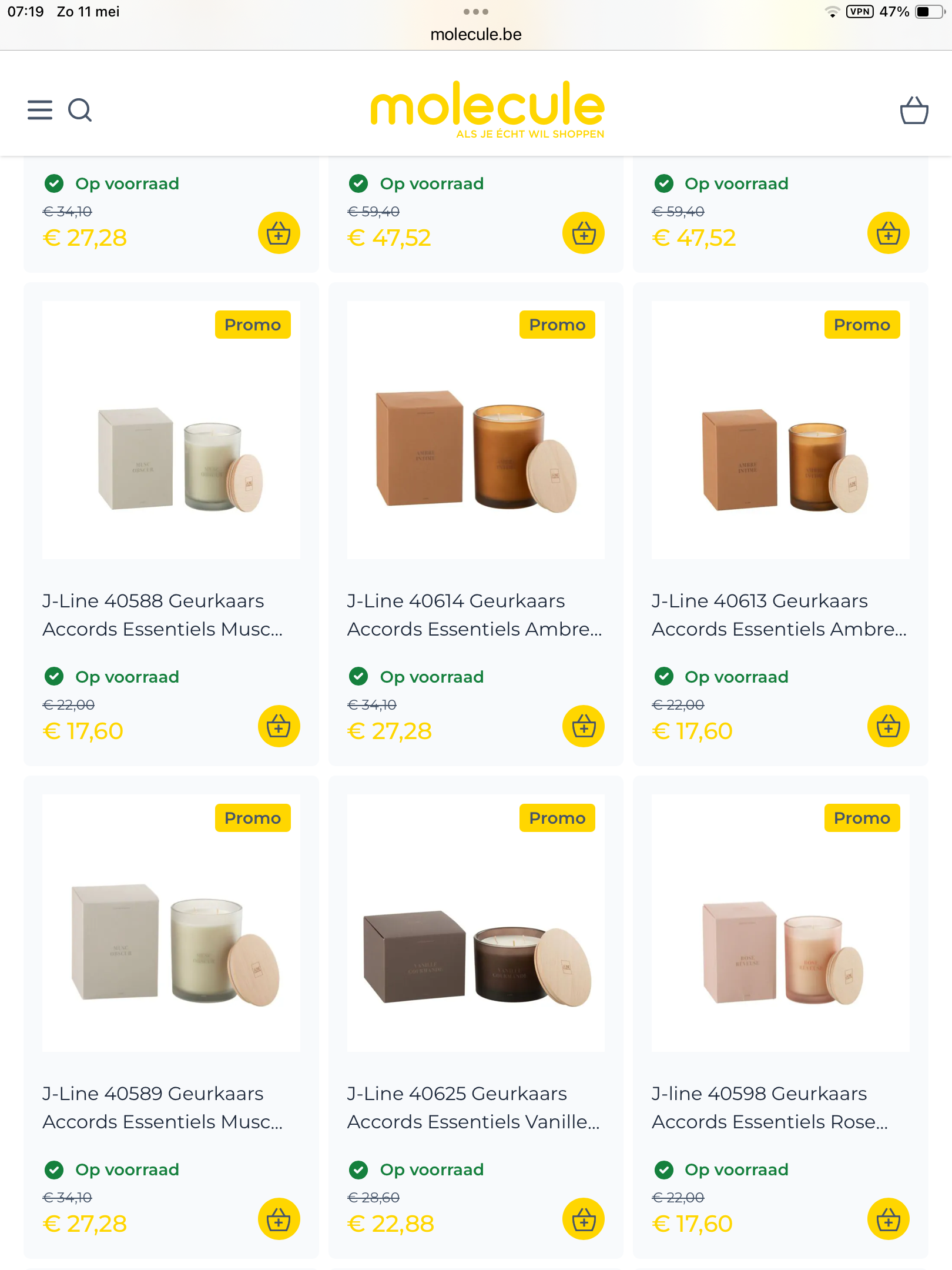The width and height of the screenshot is (952, 1270).
Task: Open the shopping basket in header
Action: (914, 111)
